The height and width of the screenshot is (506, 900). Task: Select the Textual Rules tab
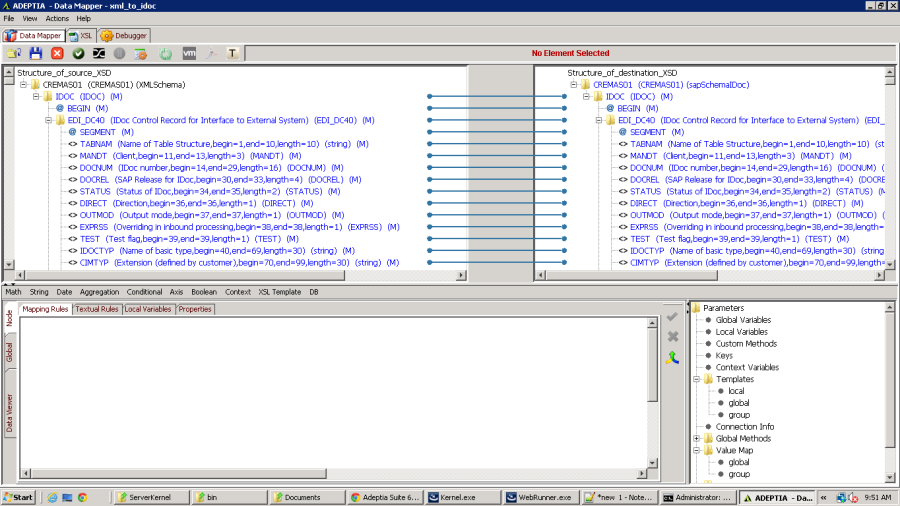(x=96, y=309)
